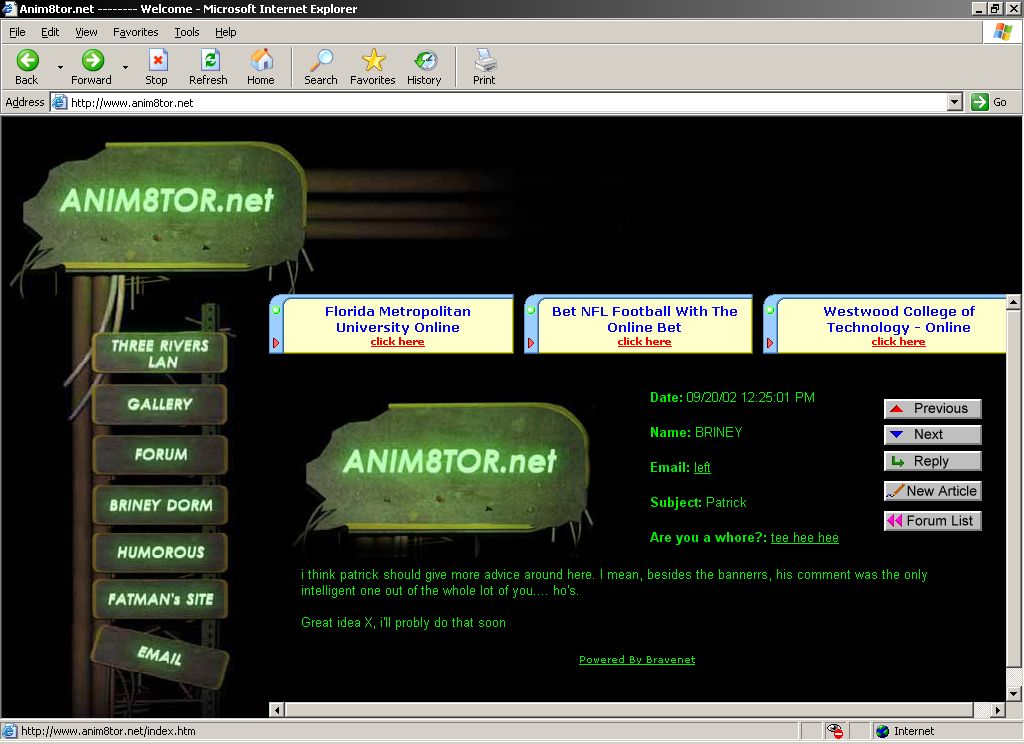Open the View menu
This screenshot has width=1024, height=744.
coord(86,32)
